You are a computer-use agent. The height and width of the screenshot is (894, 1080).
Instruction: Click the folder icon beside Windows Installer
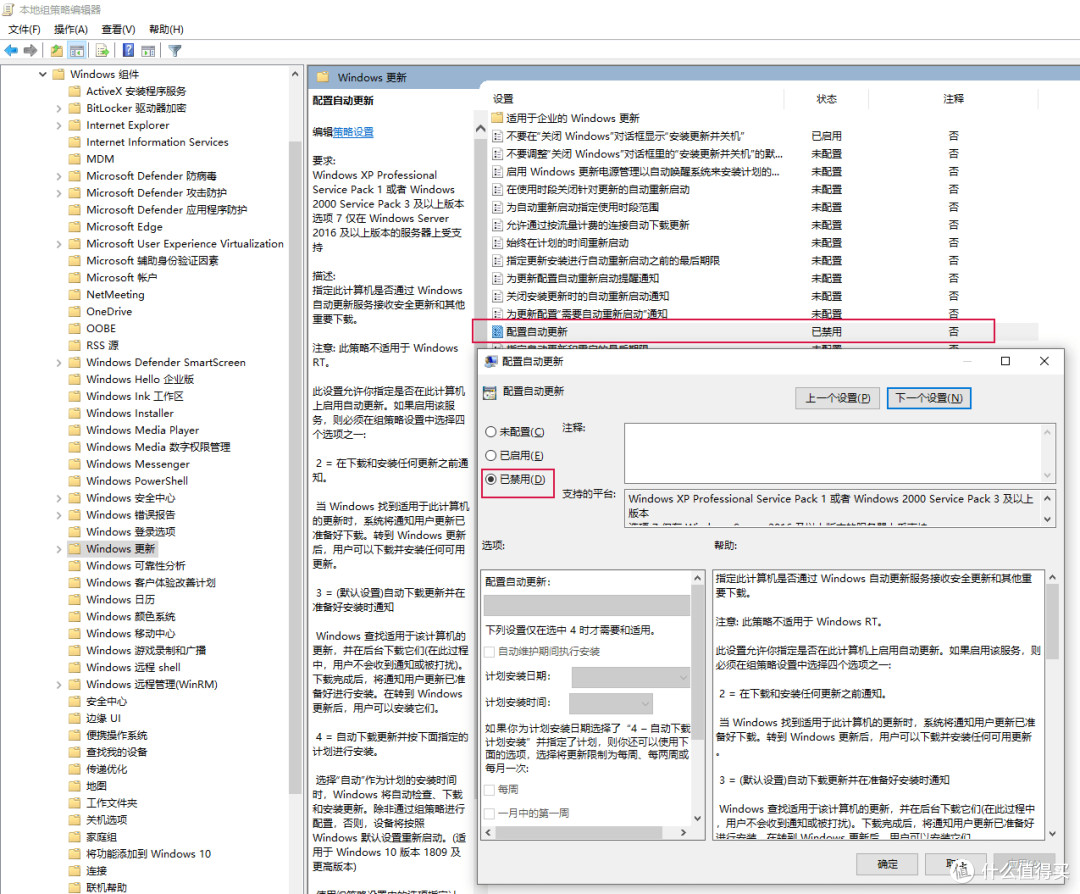click(x=75, y=413)
